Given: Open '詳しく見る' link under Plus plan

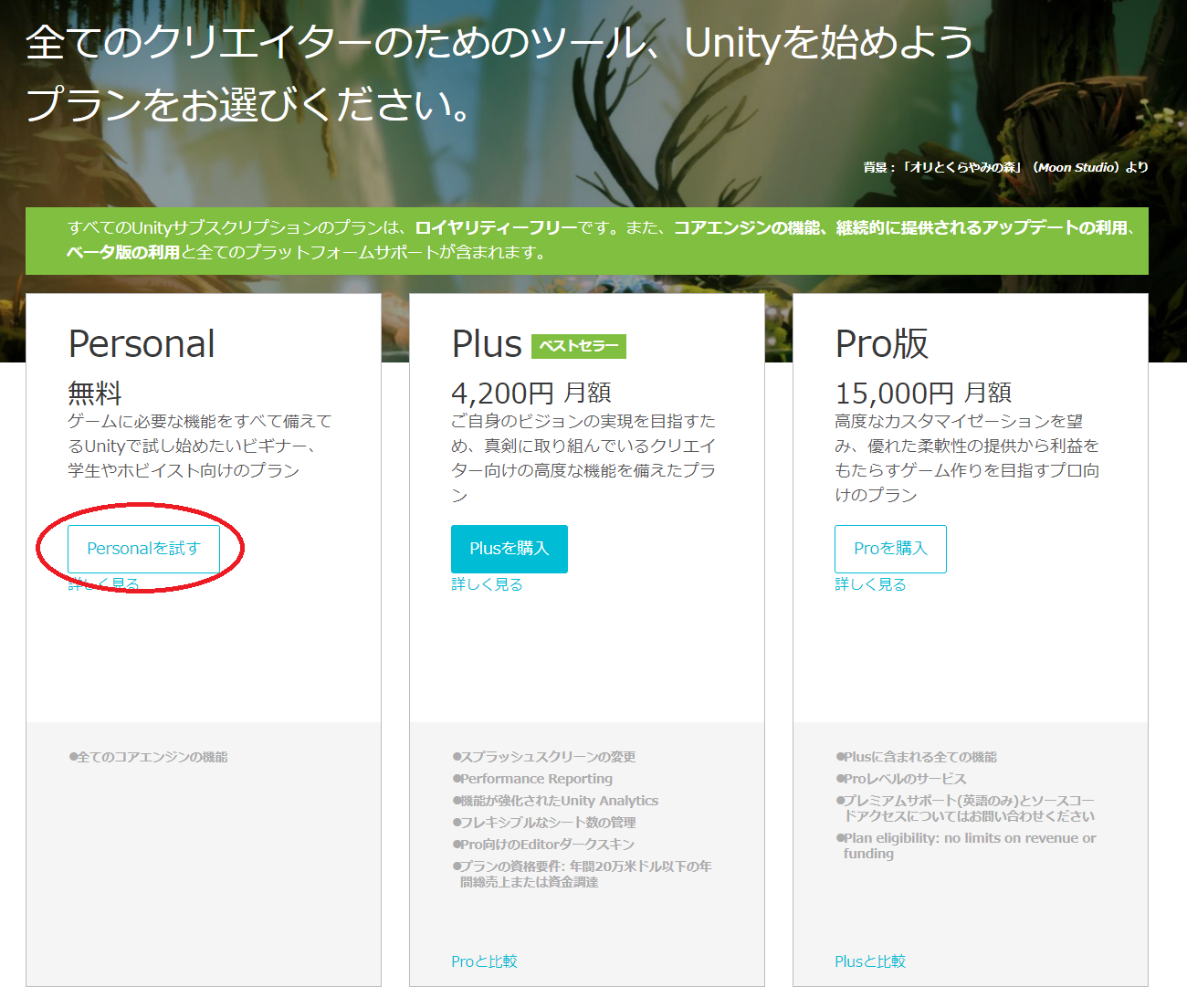Looking at the screenshot, I should [487, 584].
